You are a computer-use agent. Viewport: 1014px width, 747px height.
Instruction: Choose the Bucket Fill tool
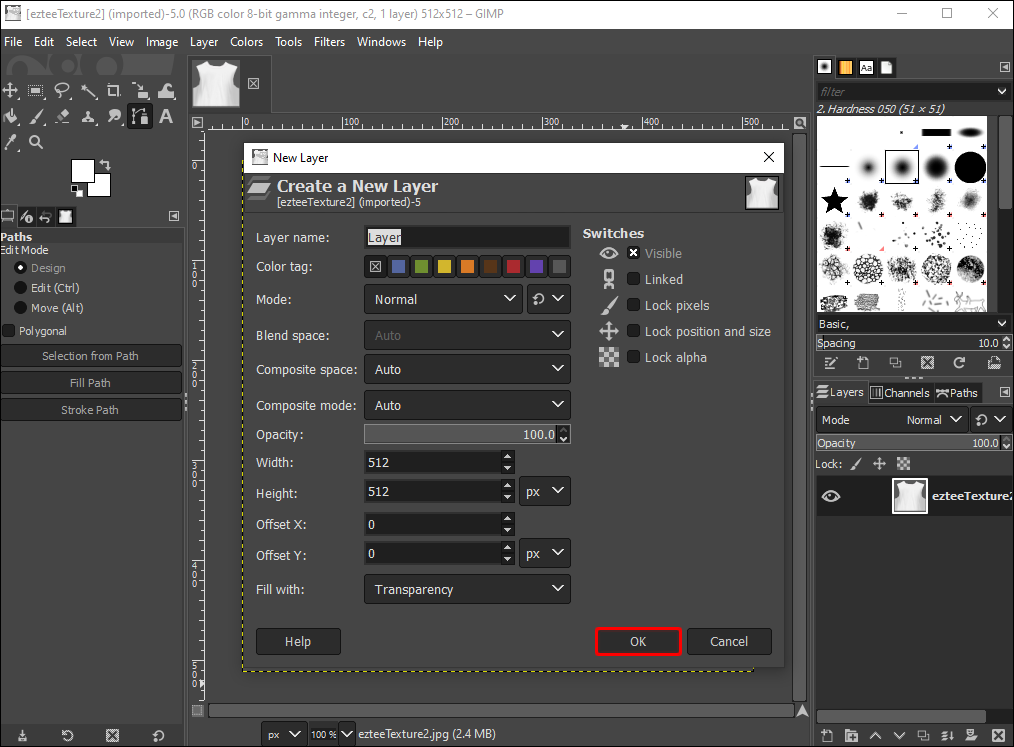[10, 117]
